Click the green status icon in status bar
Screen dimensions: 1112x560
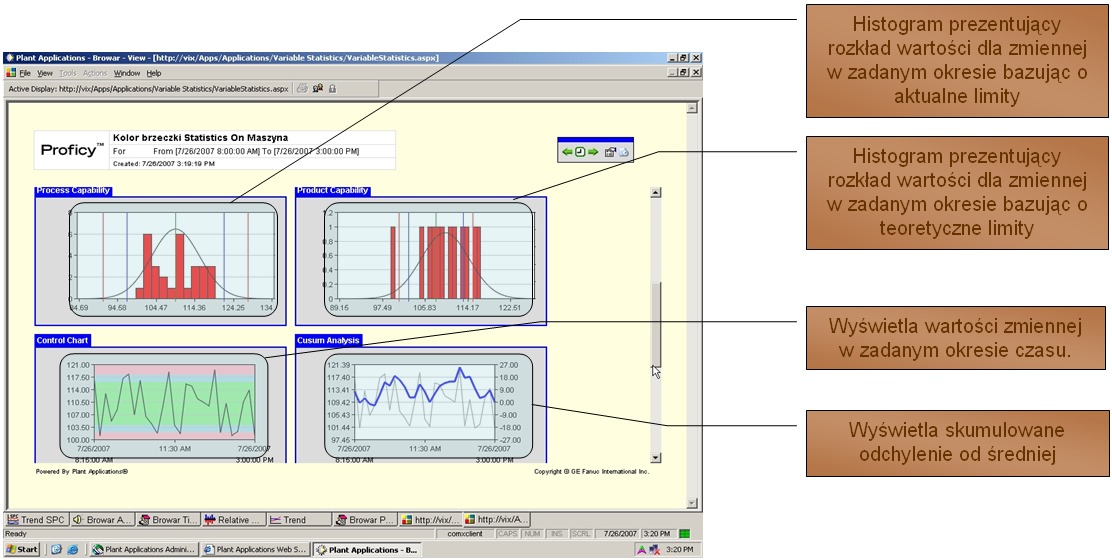684,534
